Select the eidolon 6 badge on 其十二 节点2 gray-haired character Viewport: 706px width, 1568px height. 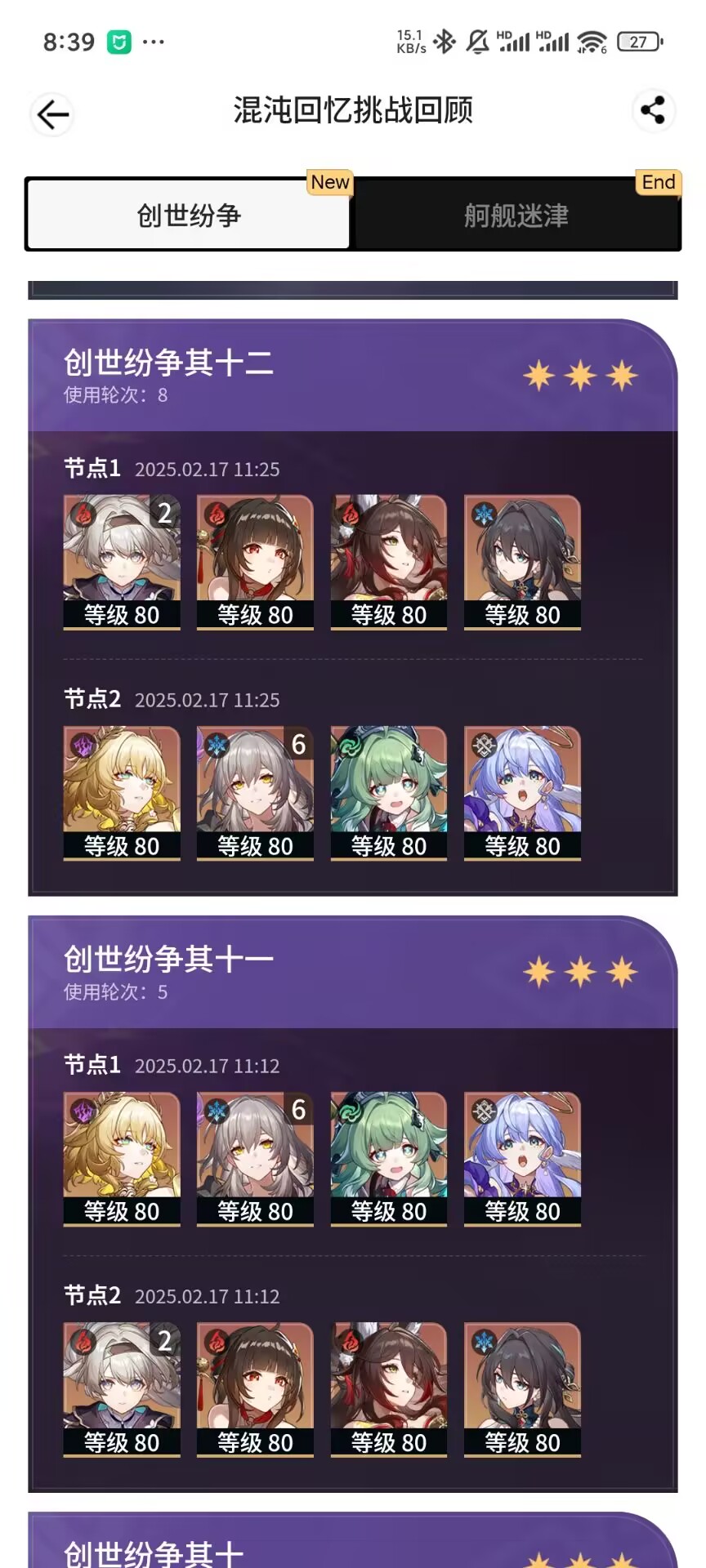click(x=298, y=744)
